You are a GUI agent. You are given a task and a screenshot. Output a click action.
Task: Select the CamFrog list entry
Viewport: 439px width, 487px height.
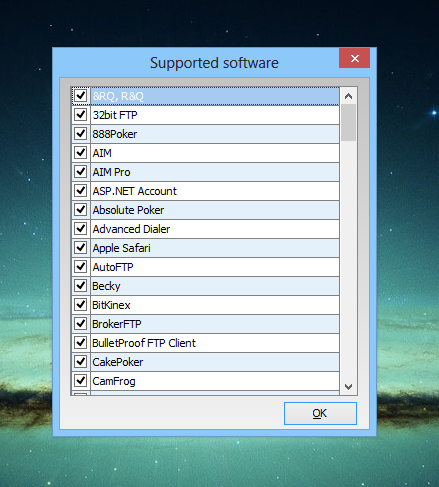click(x=215, y=381)
